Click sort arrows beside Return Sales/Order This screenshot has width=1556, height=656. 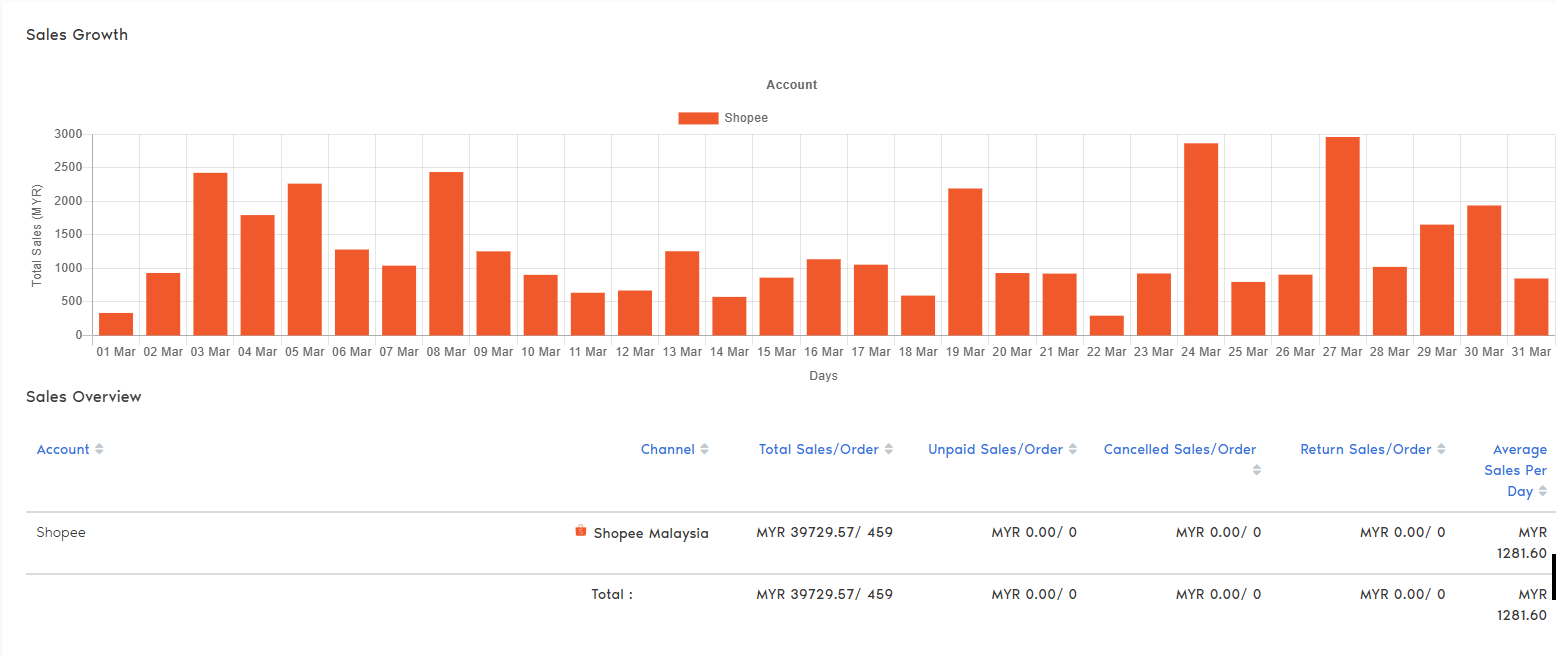[x=1441, y=450]
